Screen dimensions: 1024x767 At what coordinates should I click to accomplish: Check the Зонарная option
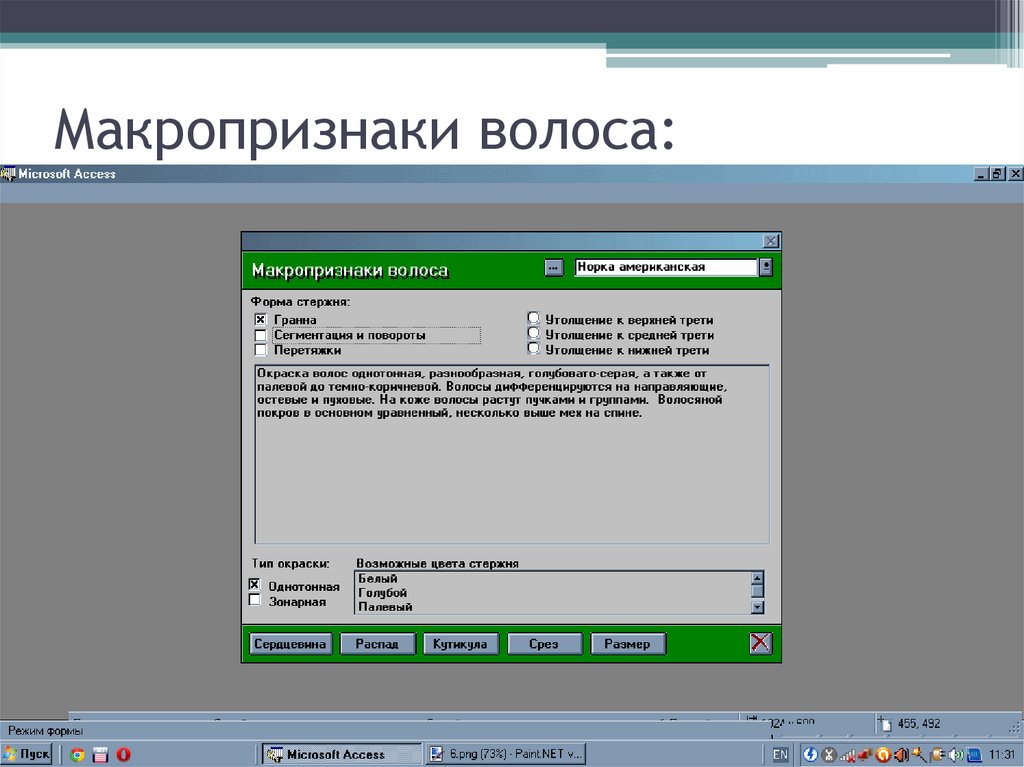tap(255, 600)
